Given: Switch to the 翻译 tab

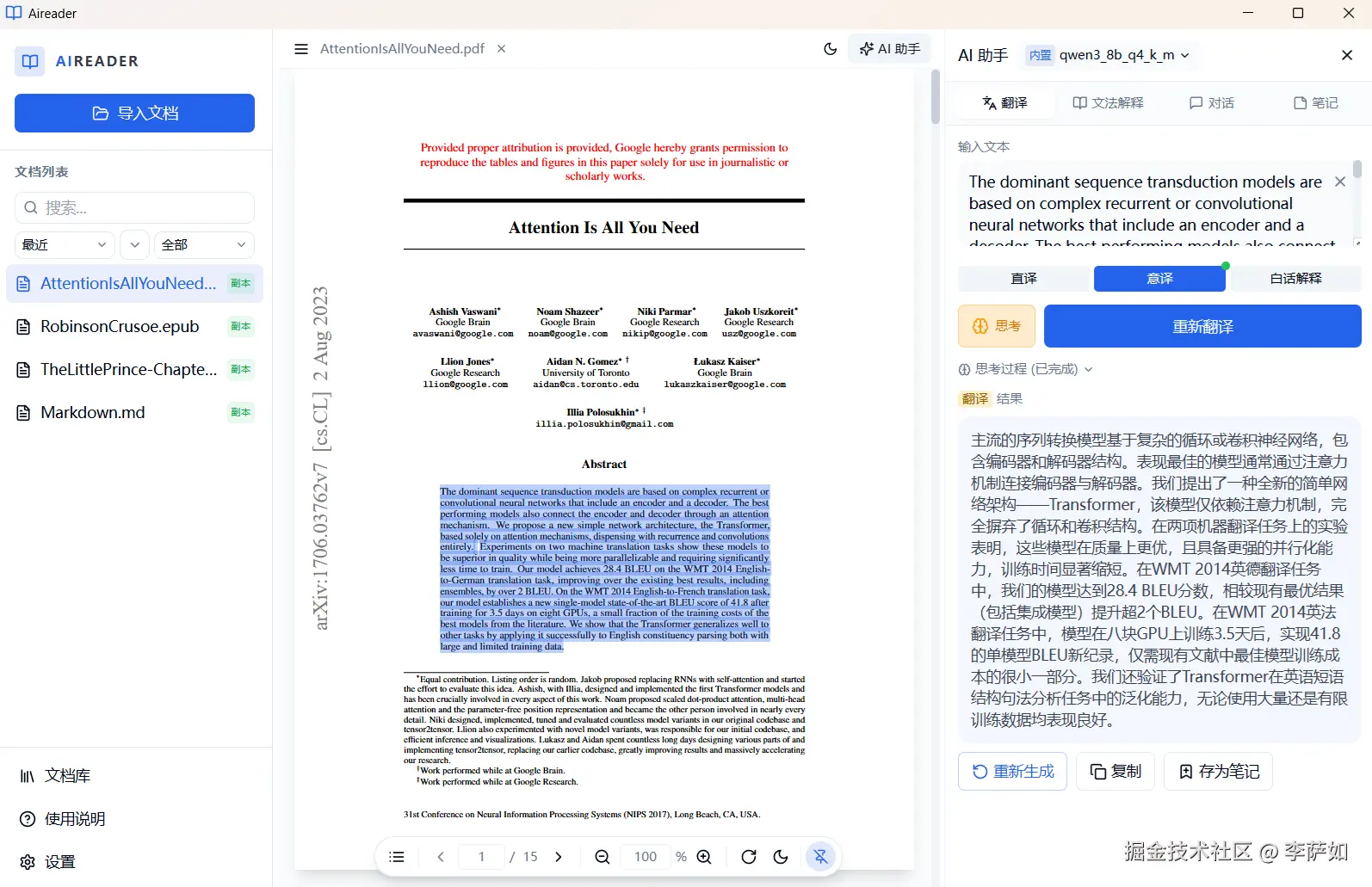Looking at the screenshot, I should point(1005,102).
